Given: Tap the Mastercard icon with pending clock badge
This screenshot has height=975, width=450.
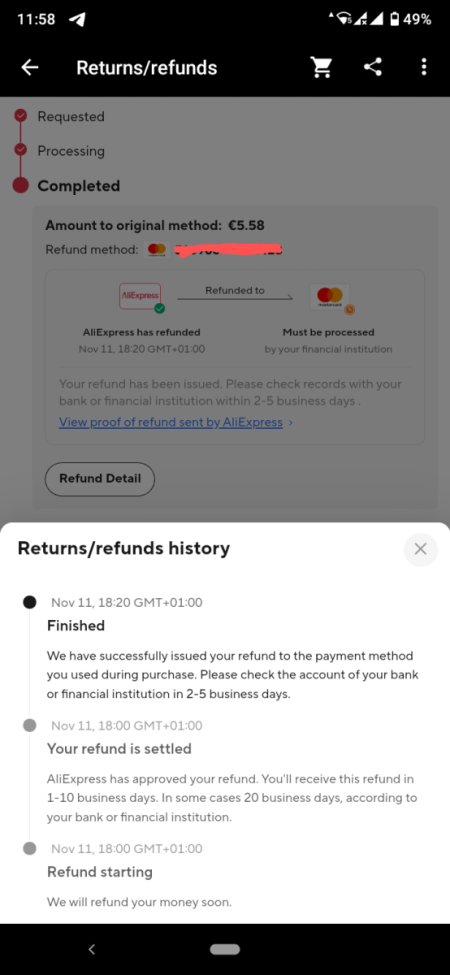Looking at the screenshot, I should click(x=331, y=296).
